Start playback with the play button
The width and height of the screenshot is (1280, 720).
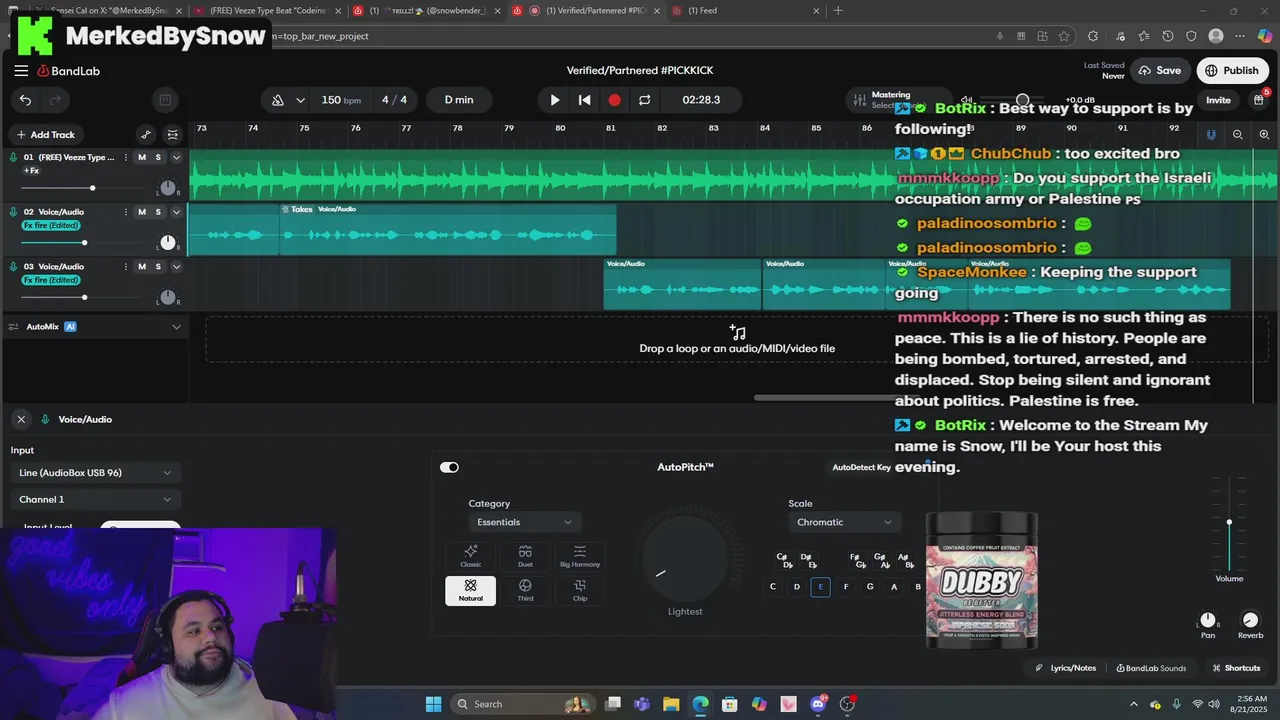coord(555,100)
